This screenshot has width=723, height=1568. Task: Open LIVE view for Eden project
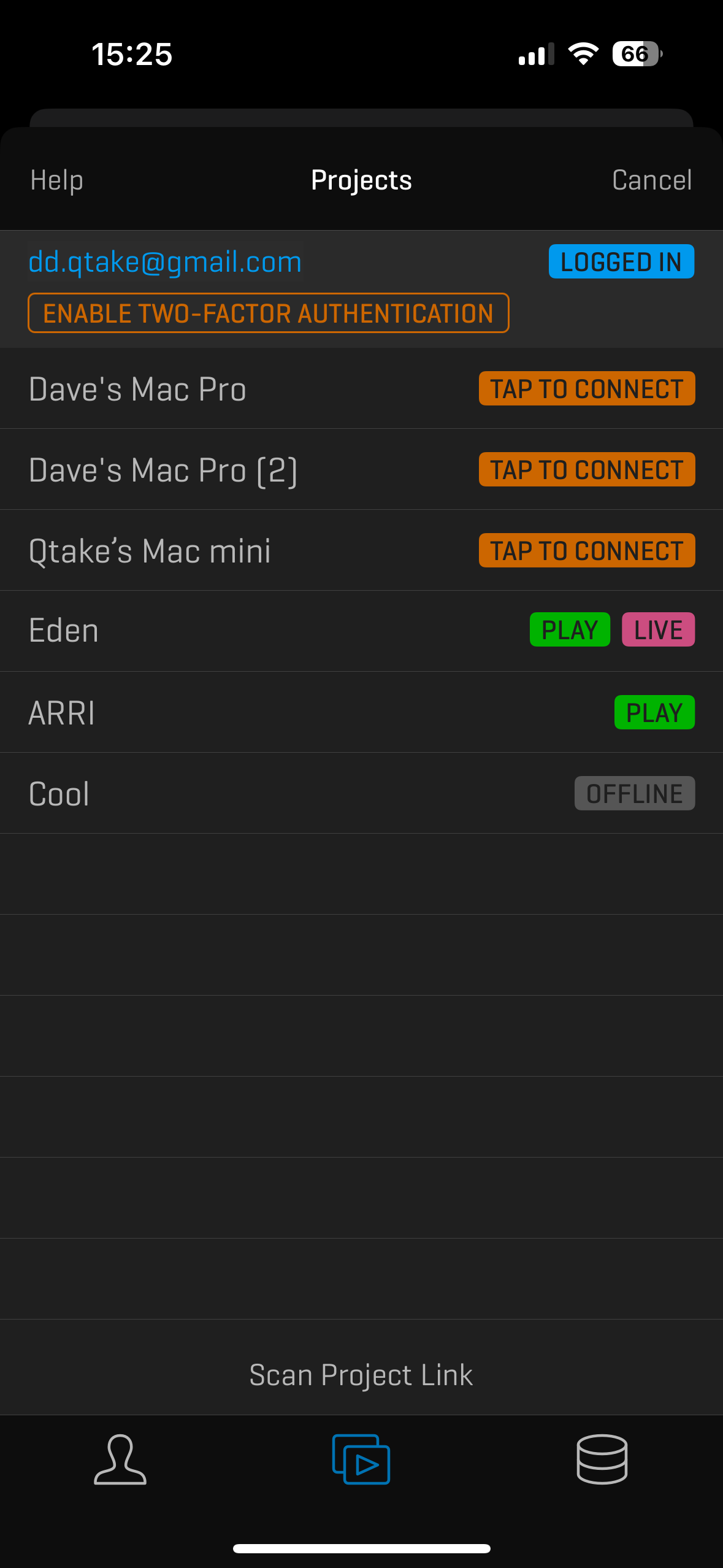click(x=658, y=630)
